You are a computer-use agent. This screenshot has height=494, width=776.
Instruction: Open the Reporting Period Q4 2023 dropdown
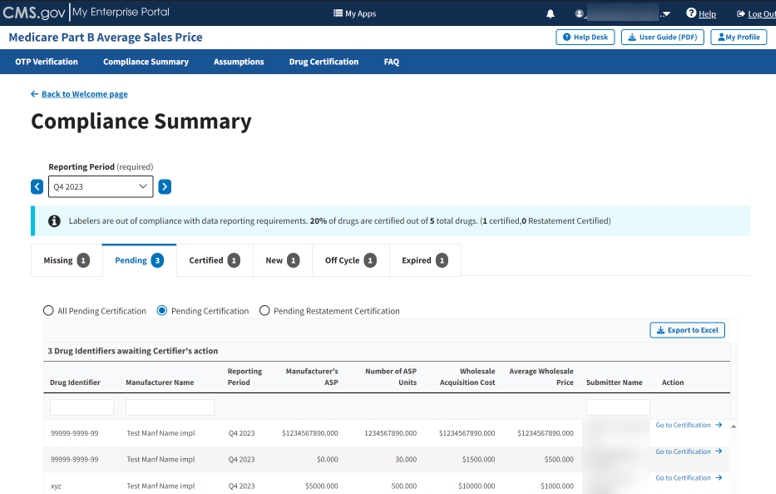(101, 186)
